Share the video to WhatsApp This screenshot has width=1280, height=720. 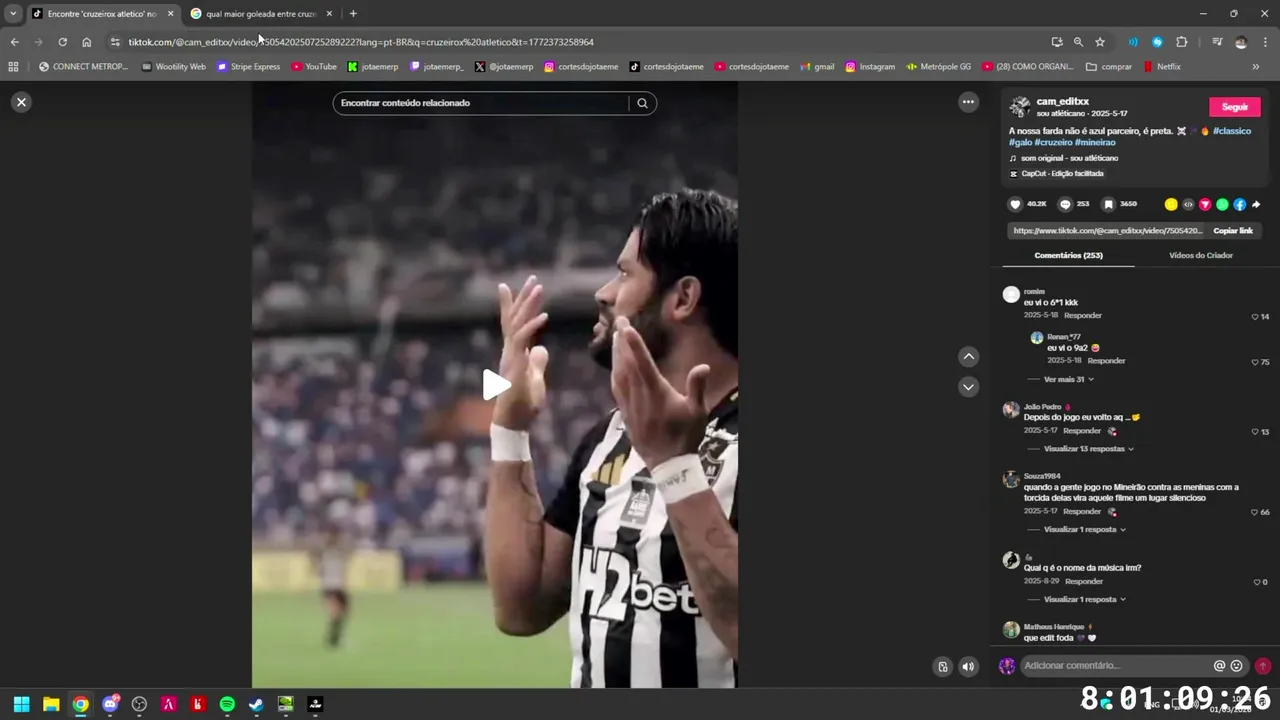1222,204
